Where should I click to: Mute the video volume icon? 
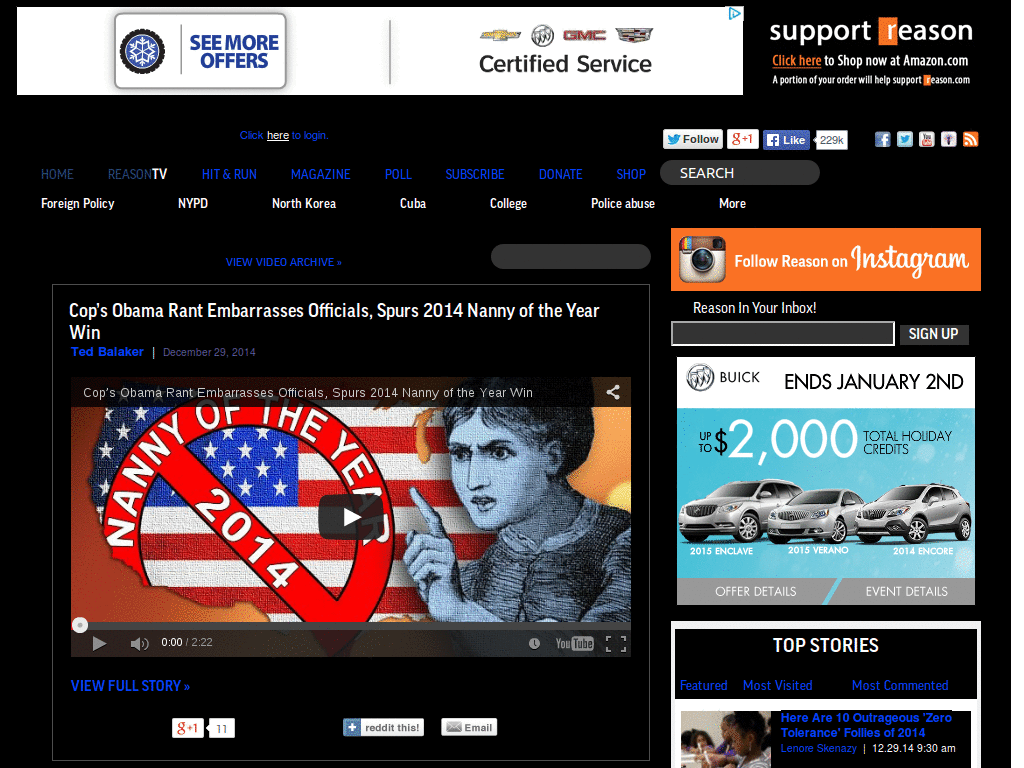pos(139,643)
